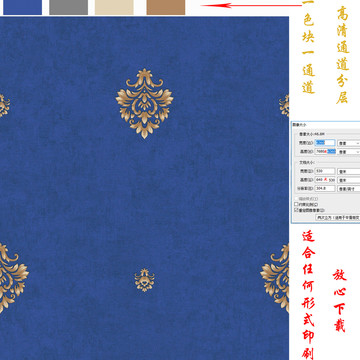Open the pixel width unit dropdown

(349, 143)
